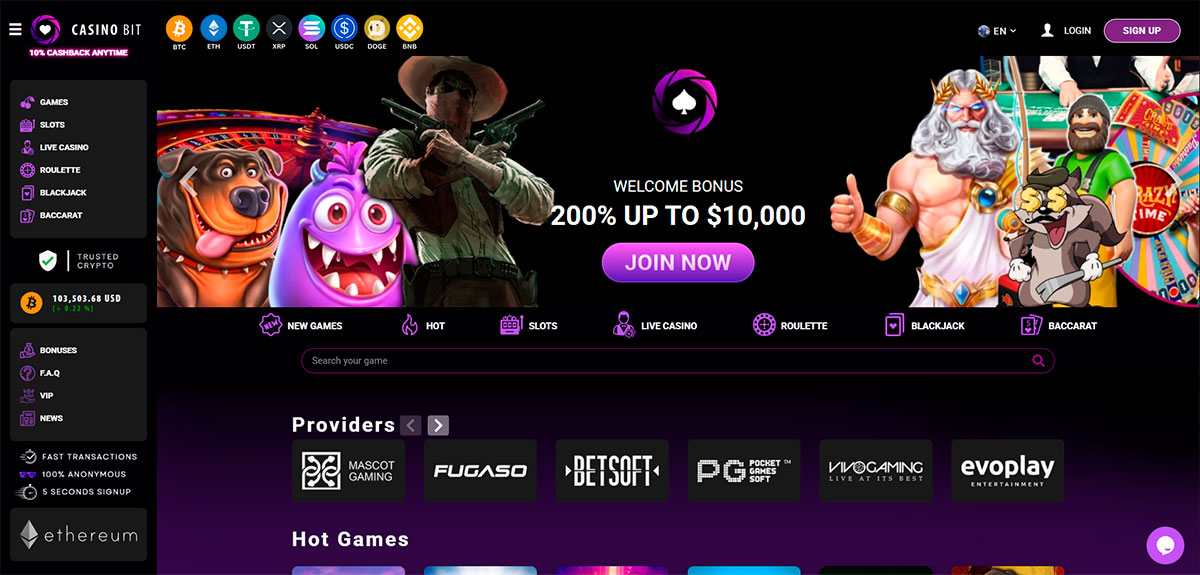The width and height of the screenshot is (1200, 575).
Task: Open the hamburger menu icon
Action: pos(15,30)
